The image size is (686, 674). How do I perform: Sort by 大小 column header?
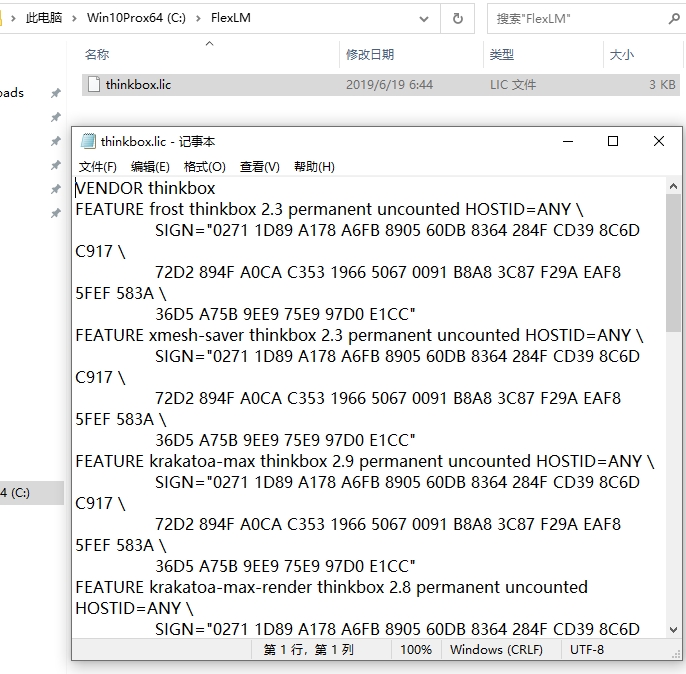click(x=621, y=55)
